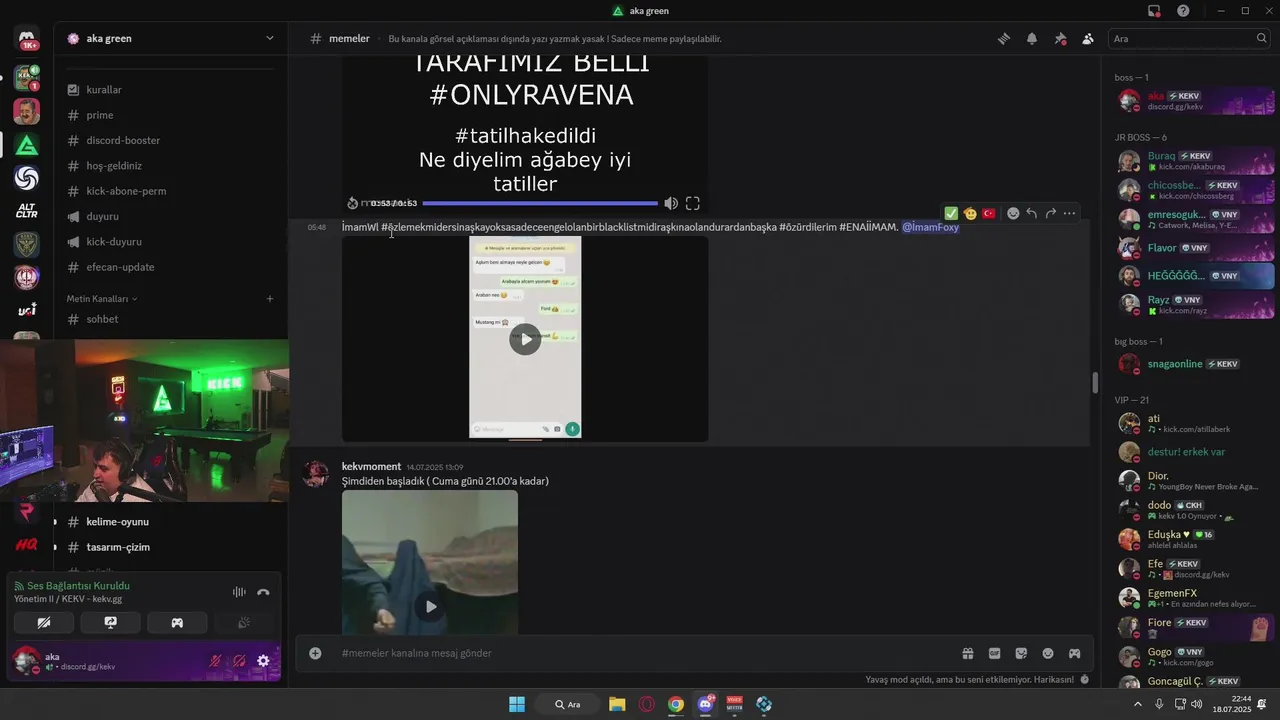Open kekvmoment's profile from username

371,467
